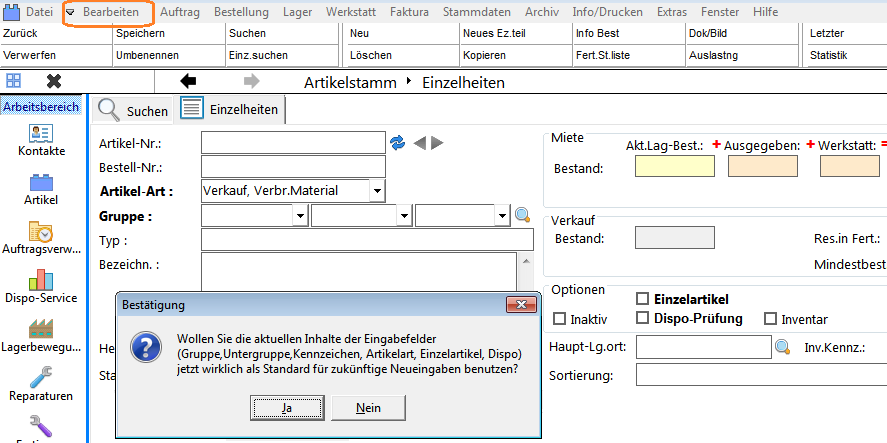
Task: Open the Bestellung menu
Action: coord(242,12)
